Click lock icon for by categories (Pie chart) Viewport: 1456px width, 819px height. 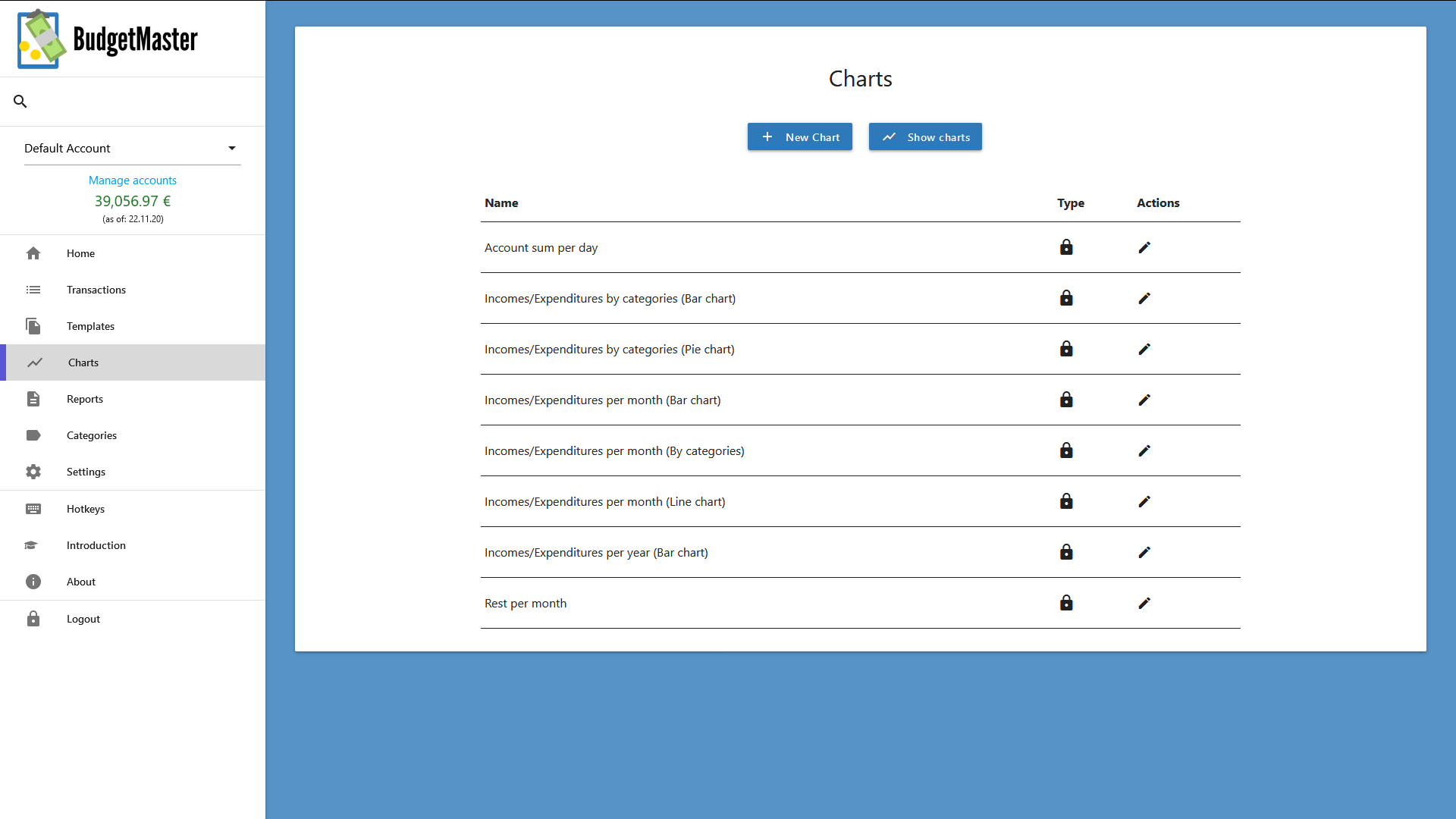point(1066,349)
